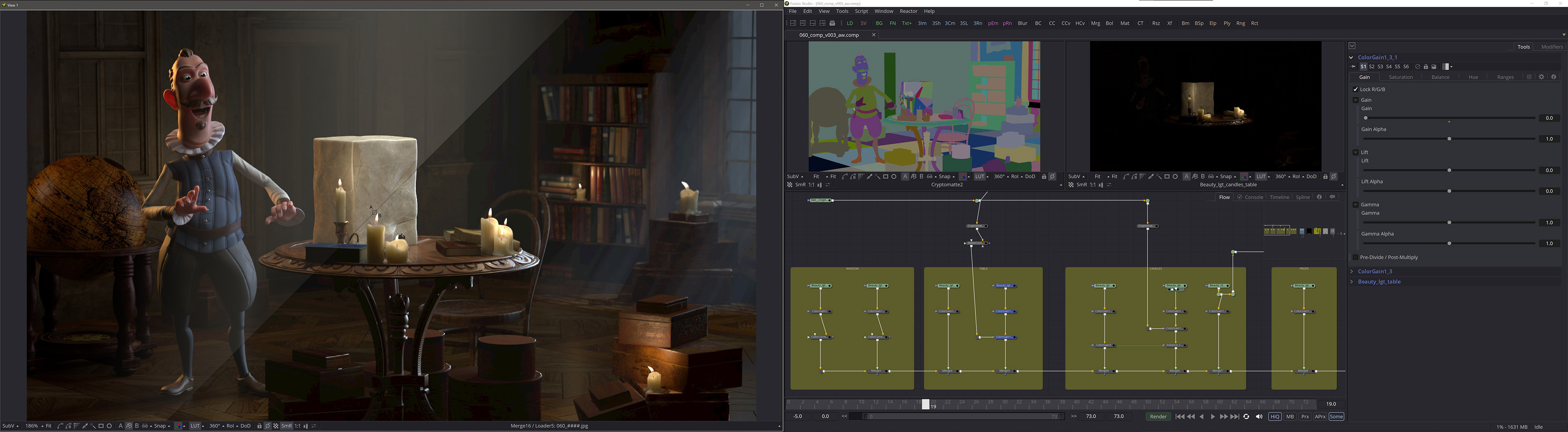Jump to the last frame
The height and width of the screenshot is (432, 1568).
(1234, 417)
